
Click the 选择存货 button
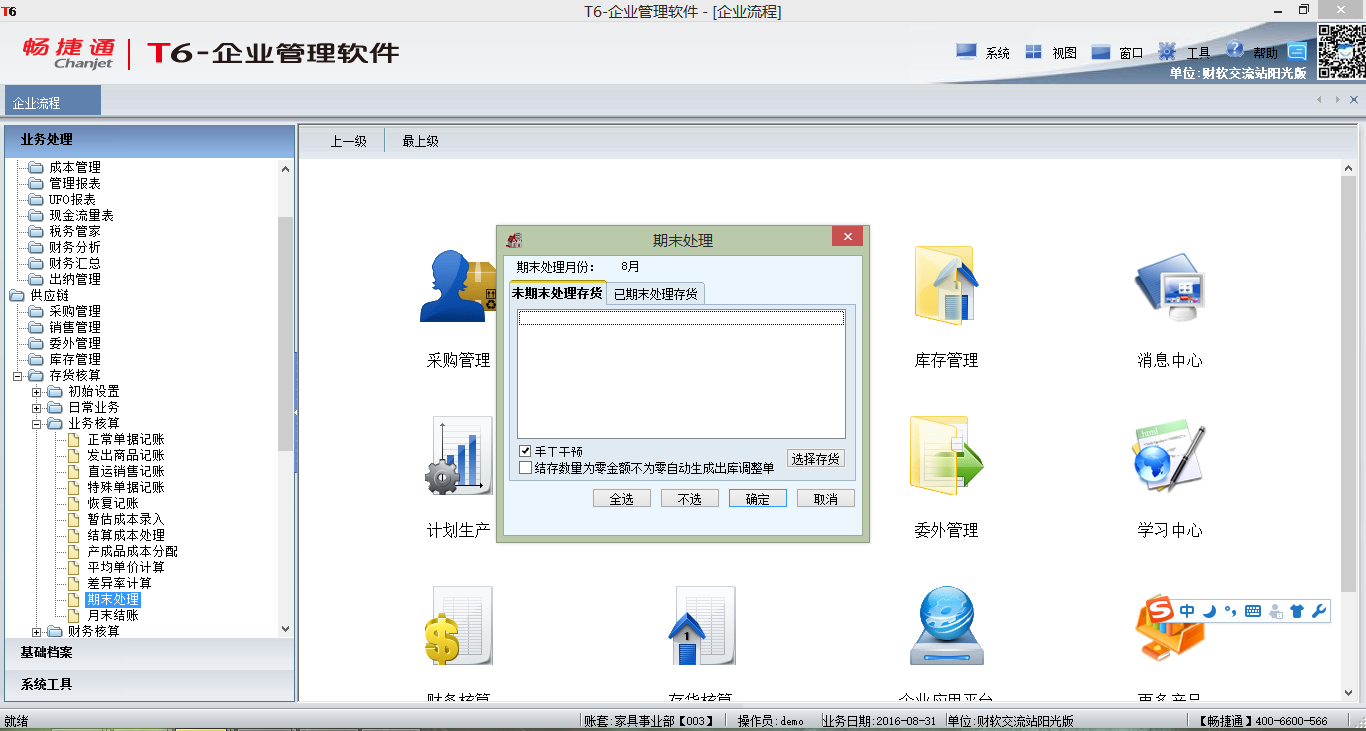816,459
